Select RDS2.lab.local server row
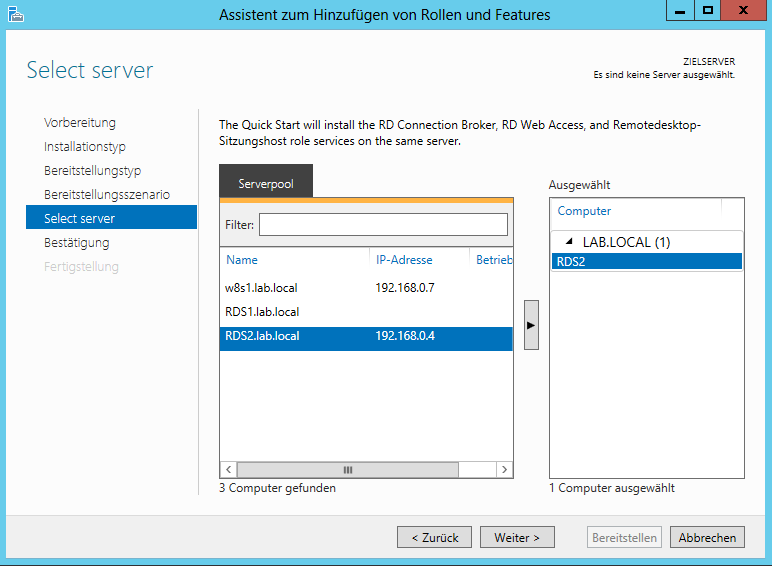The width and height of the screenshot is (772, 566). pos(262,336)
